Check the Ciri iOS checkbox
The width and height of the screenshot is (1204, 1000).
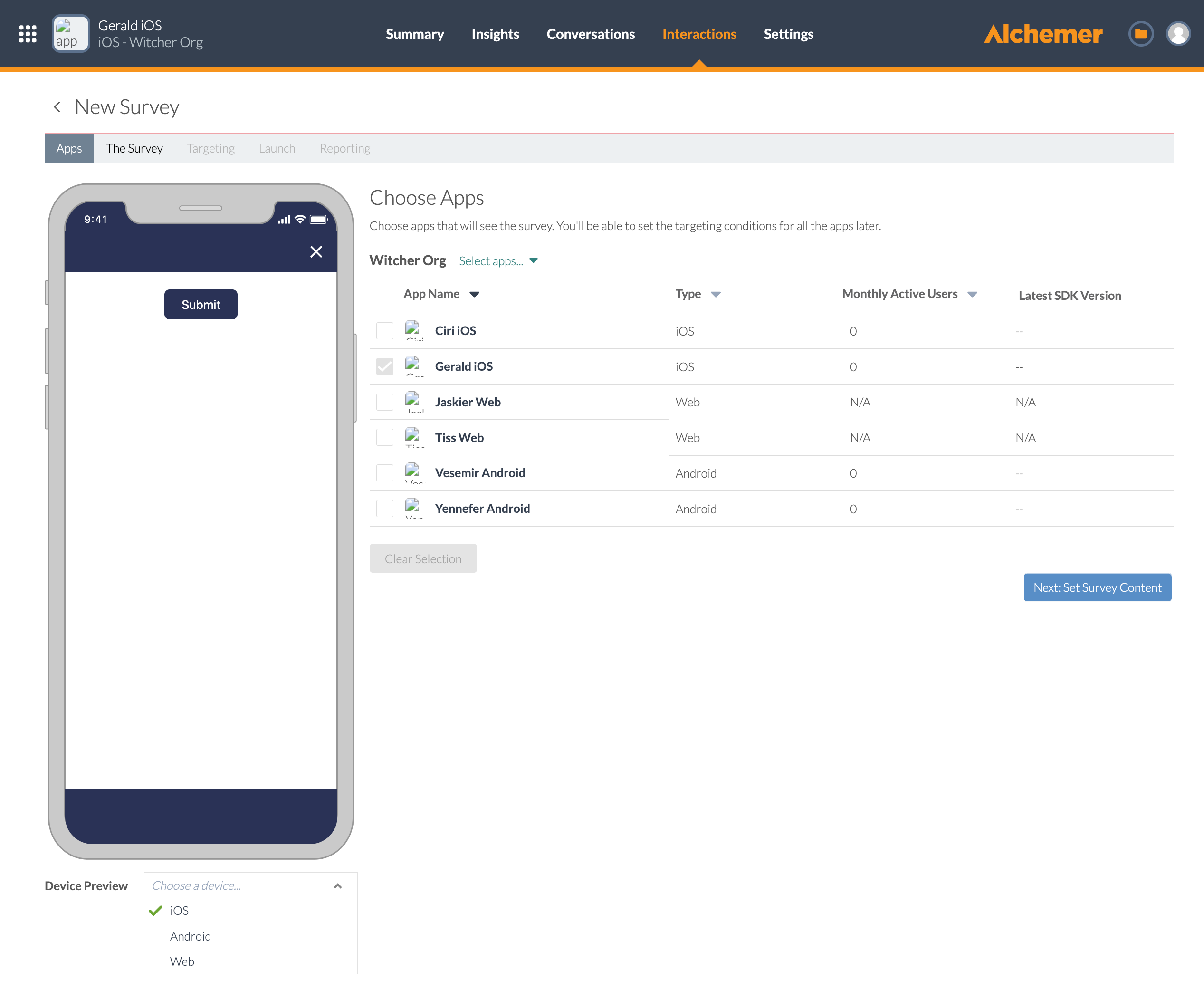(385, 331)
